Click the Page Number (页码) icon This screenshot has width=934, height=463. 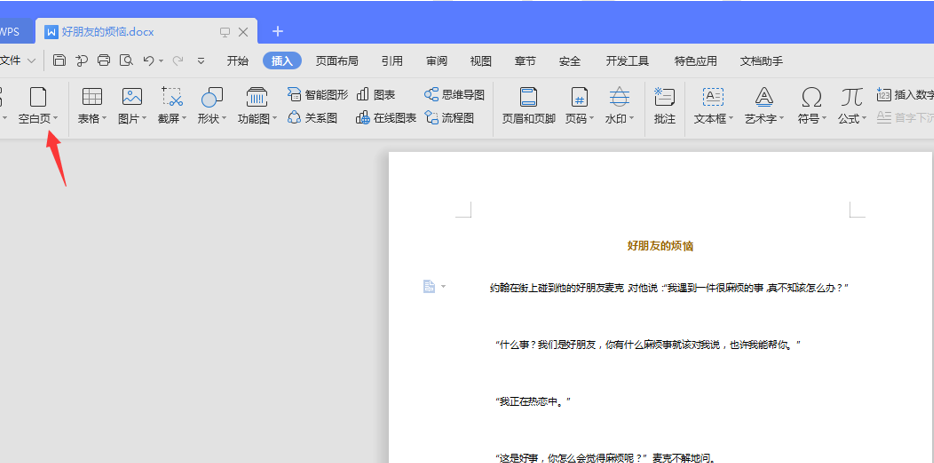pyautogui.click(x=580, y=97)
